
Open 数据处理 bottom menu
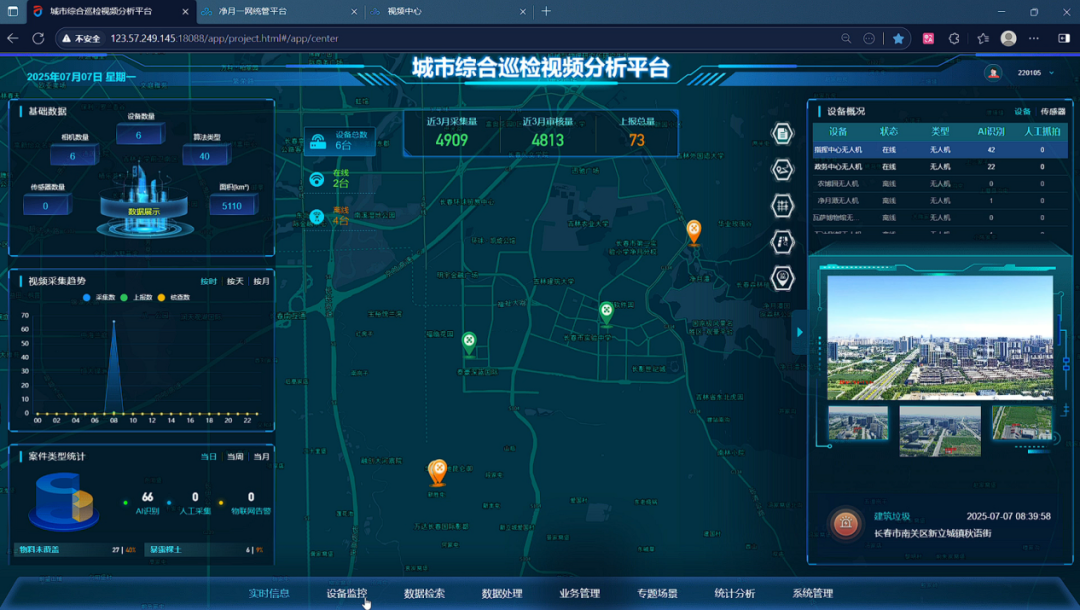[502, 593]
